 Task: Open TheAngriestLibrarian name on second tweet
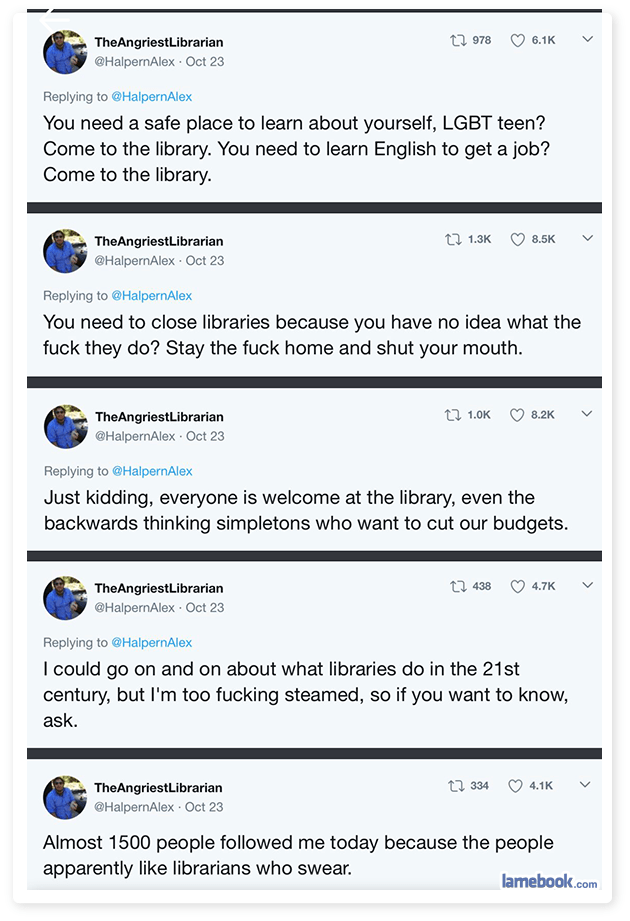tap(159, 241)
